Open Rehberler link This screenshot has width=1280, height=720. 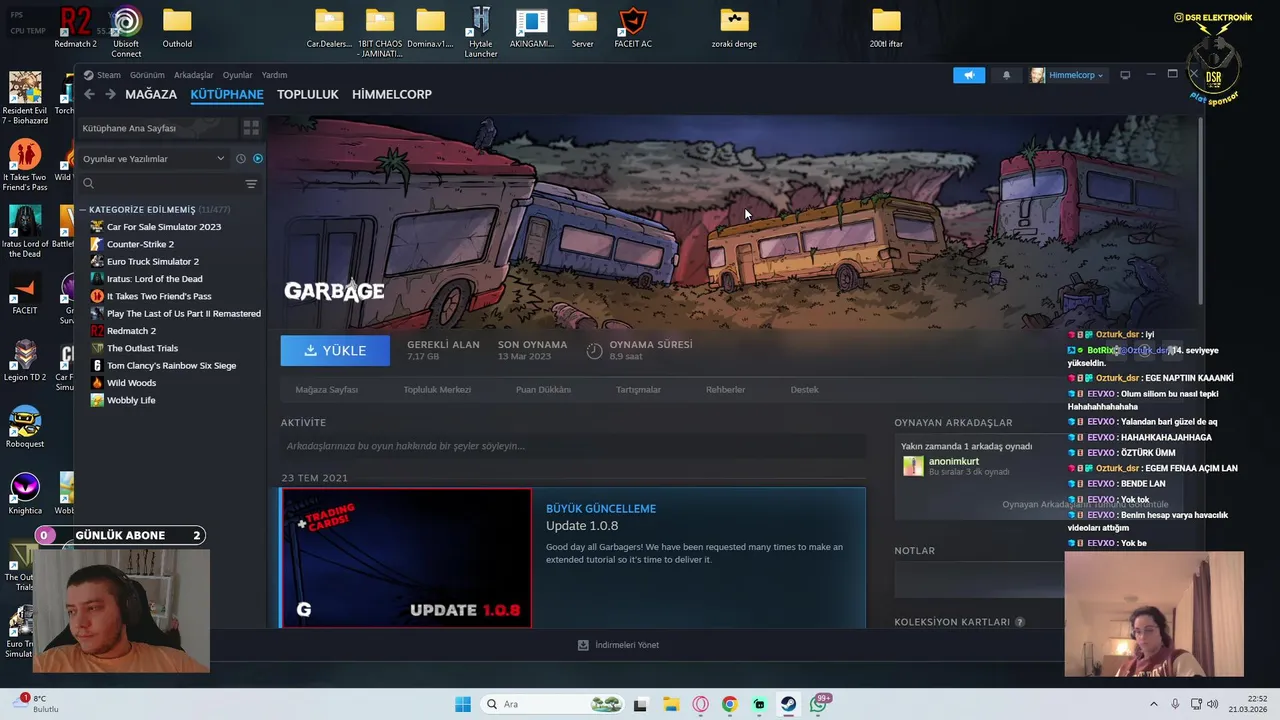pyautogui.click(x=725, y=390)
